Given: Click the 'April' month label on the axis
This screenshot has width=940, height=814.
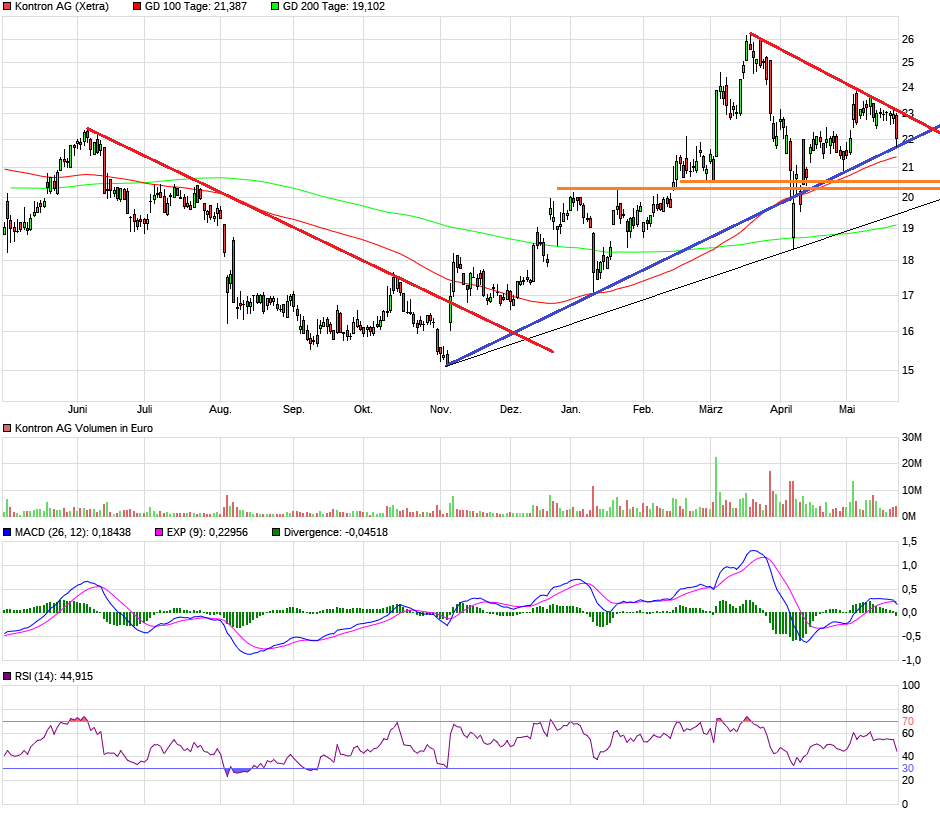Looking at the screenshot, I should pyautogui.click(x=781, y=409).
